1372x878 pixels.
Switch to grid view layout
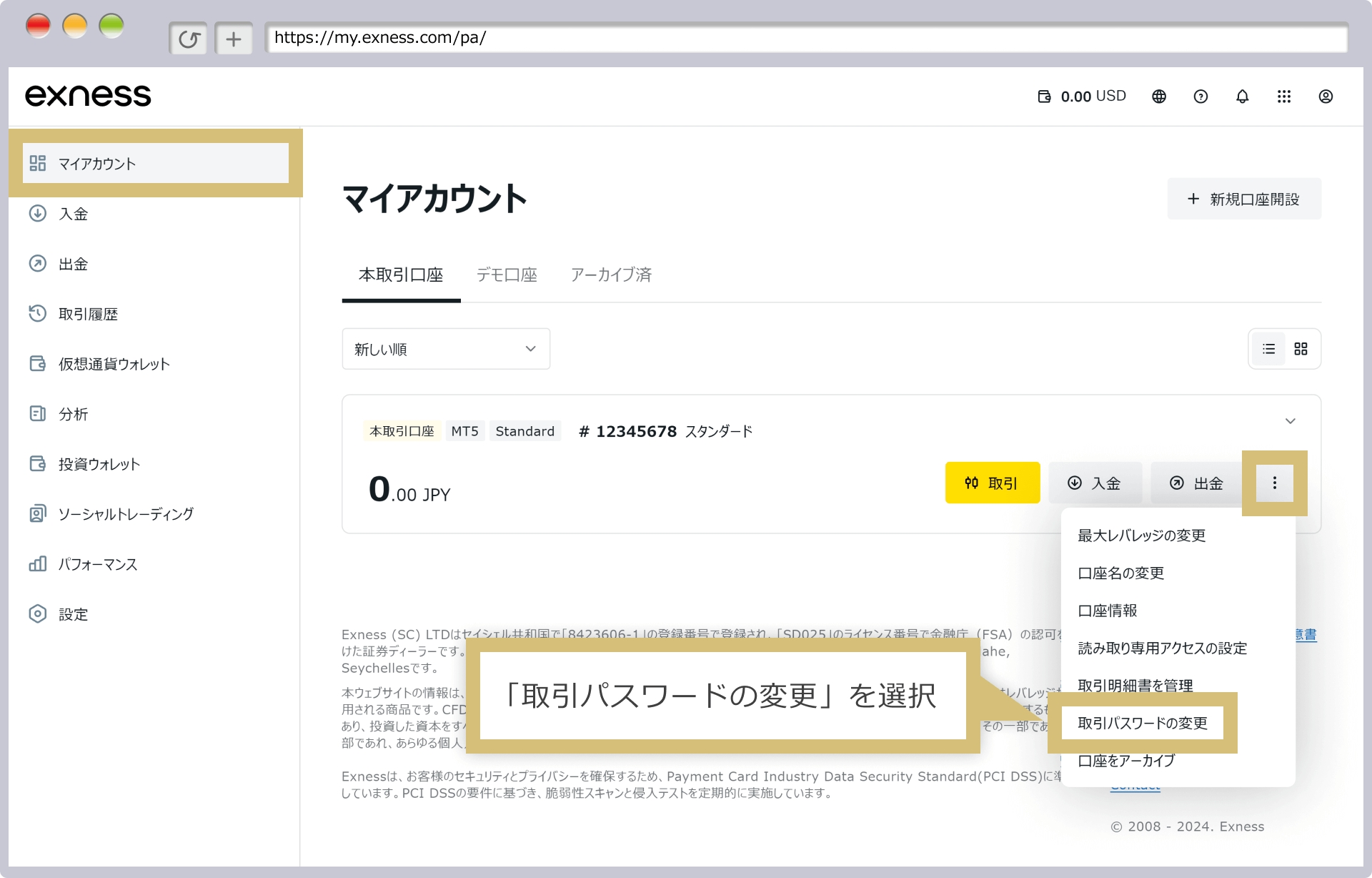(1301, 349)
